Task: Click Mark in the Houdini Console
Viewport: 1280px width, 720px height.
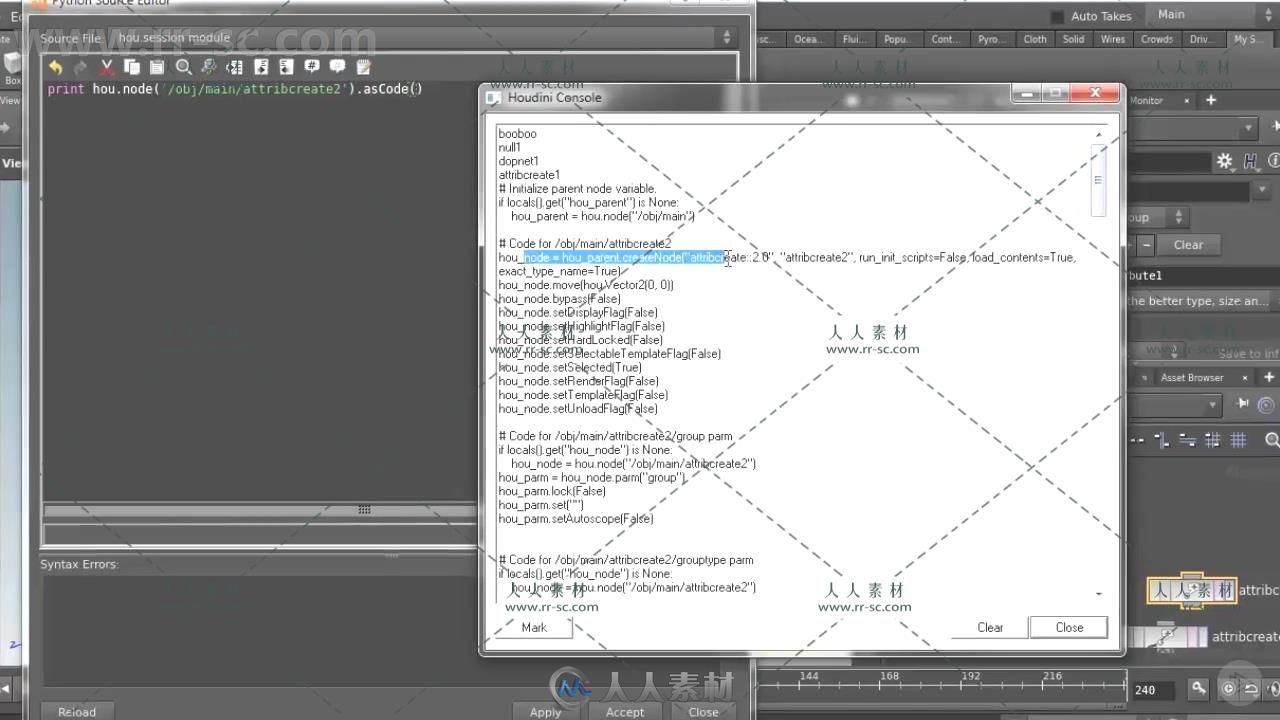Action: pyautogui.click(x=534, y=627)
